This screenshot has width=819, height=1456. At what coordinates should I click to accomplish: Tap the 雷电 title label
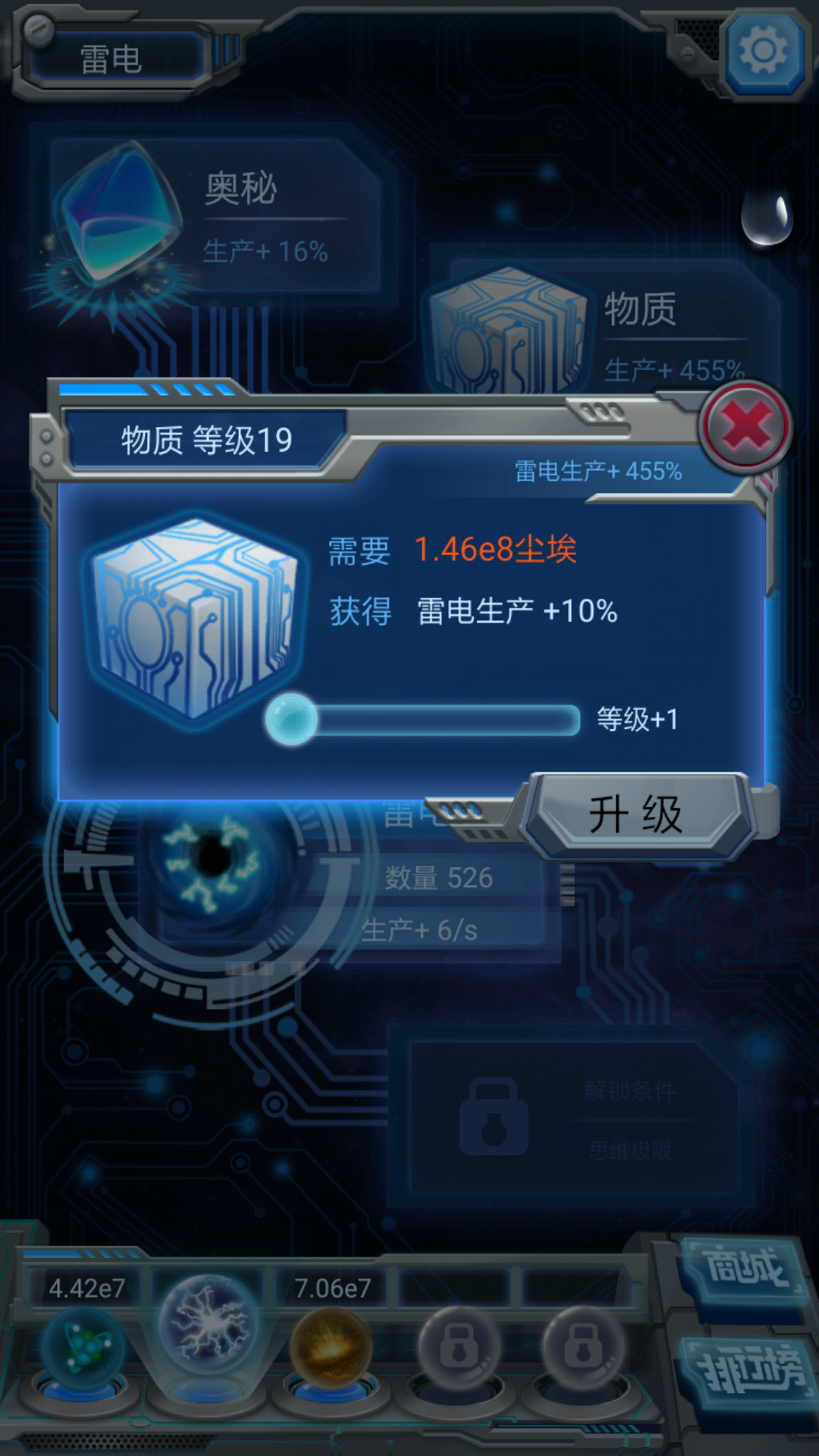coord(111,59)
